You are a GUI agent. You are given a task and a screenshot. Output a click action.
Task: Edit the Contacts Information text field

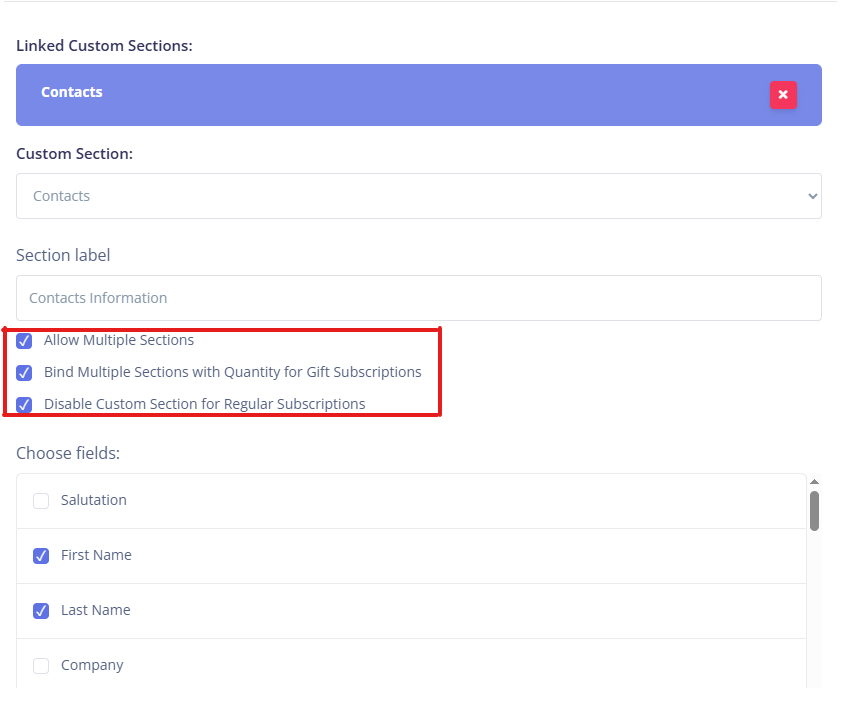tap(418, 297)
